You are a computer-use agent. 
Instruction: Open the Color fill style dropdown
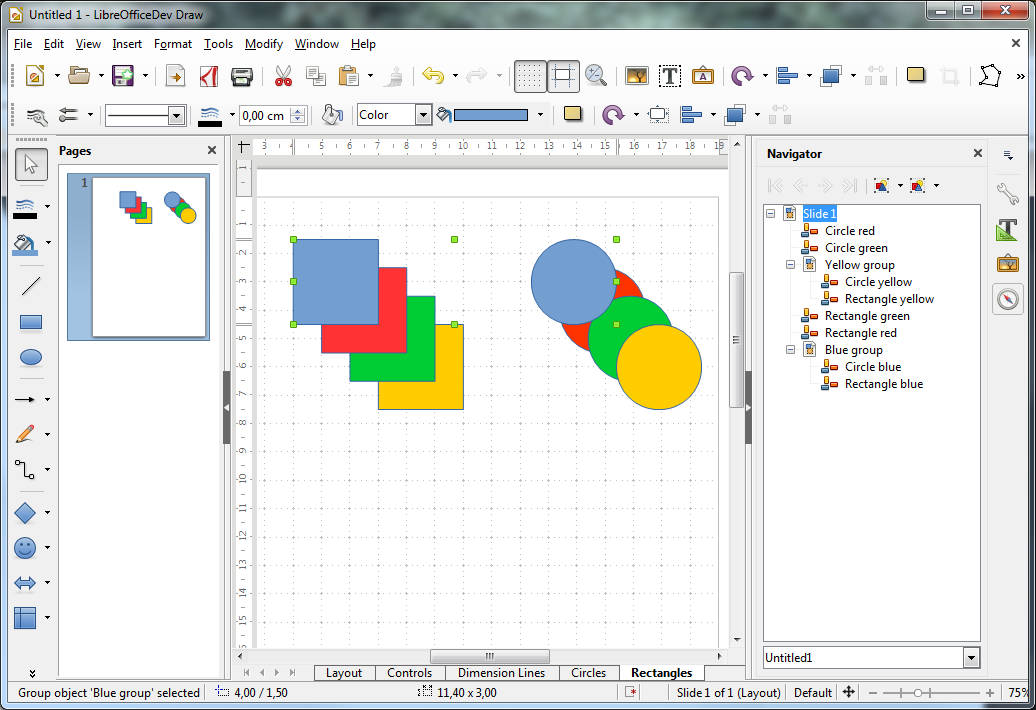[423, 115]
